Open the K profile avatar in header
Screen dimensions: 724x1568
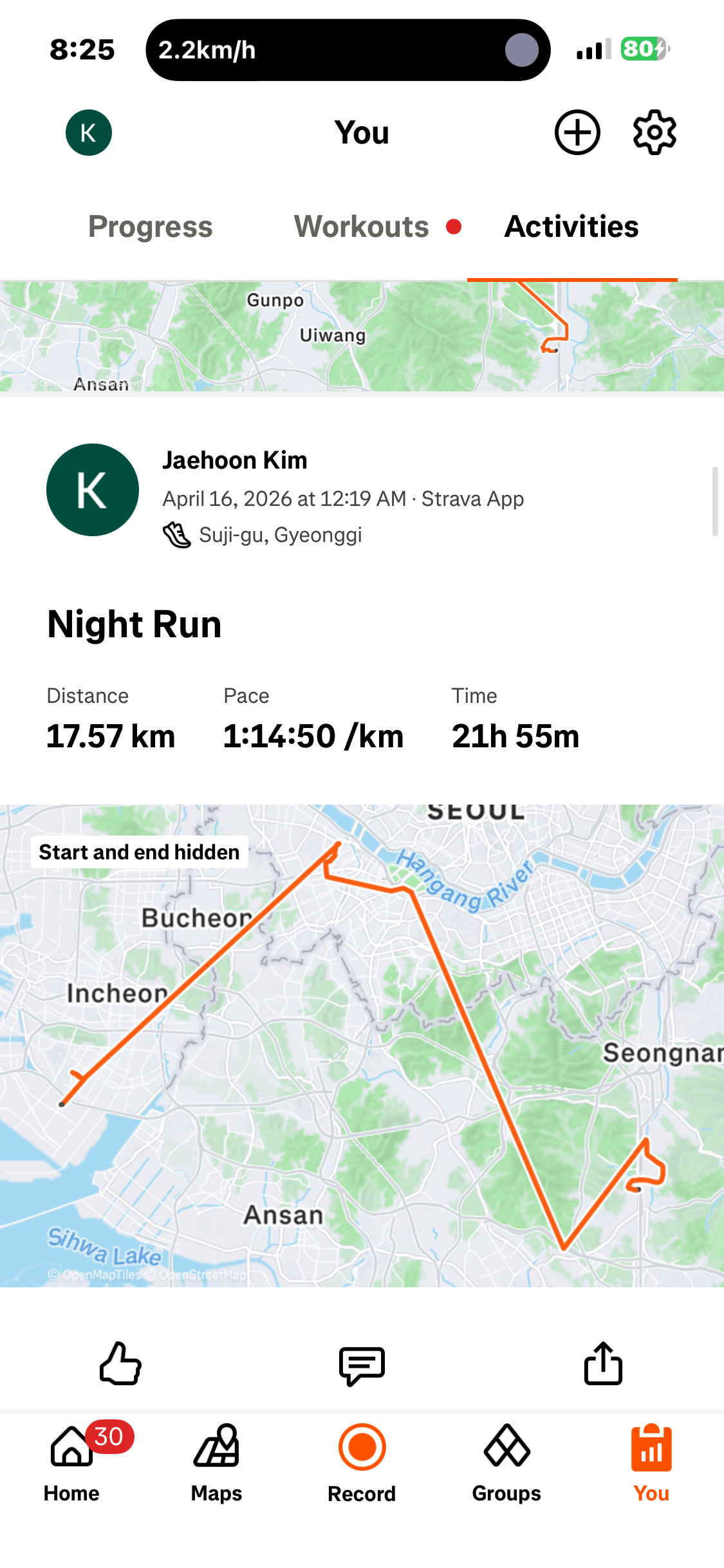pyautogui.click(x=89, y=133)
